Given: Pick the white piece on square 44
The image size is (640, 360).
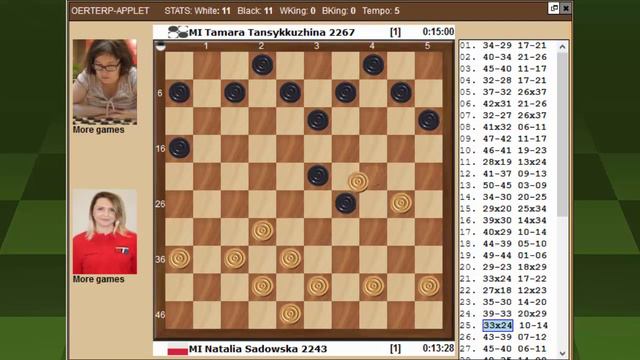Looking at the screenshot, I should coord(373,286).
